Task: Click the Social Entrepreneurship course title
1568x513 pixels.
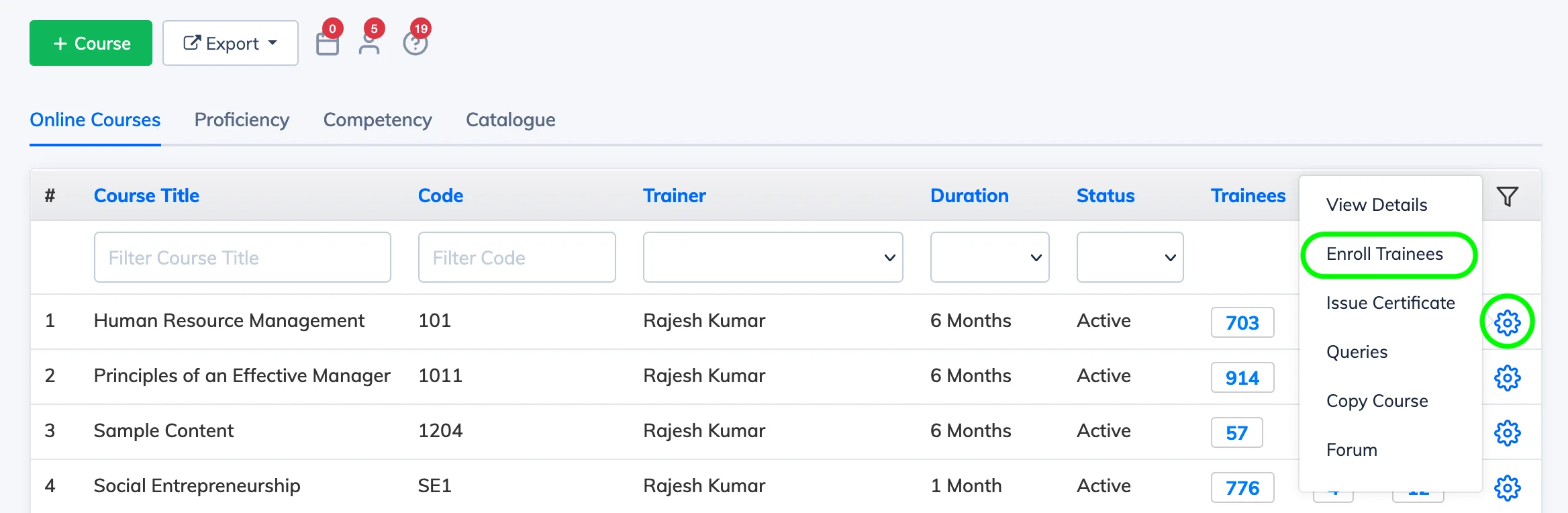Action: pos(197,486)
